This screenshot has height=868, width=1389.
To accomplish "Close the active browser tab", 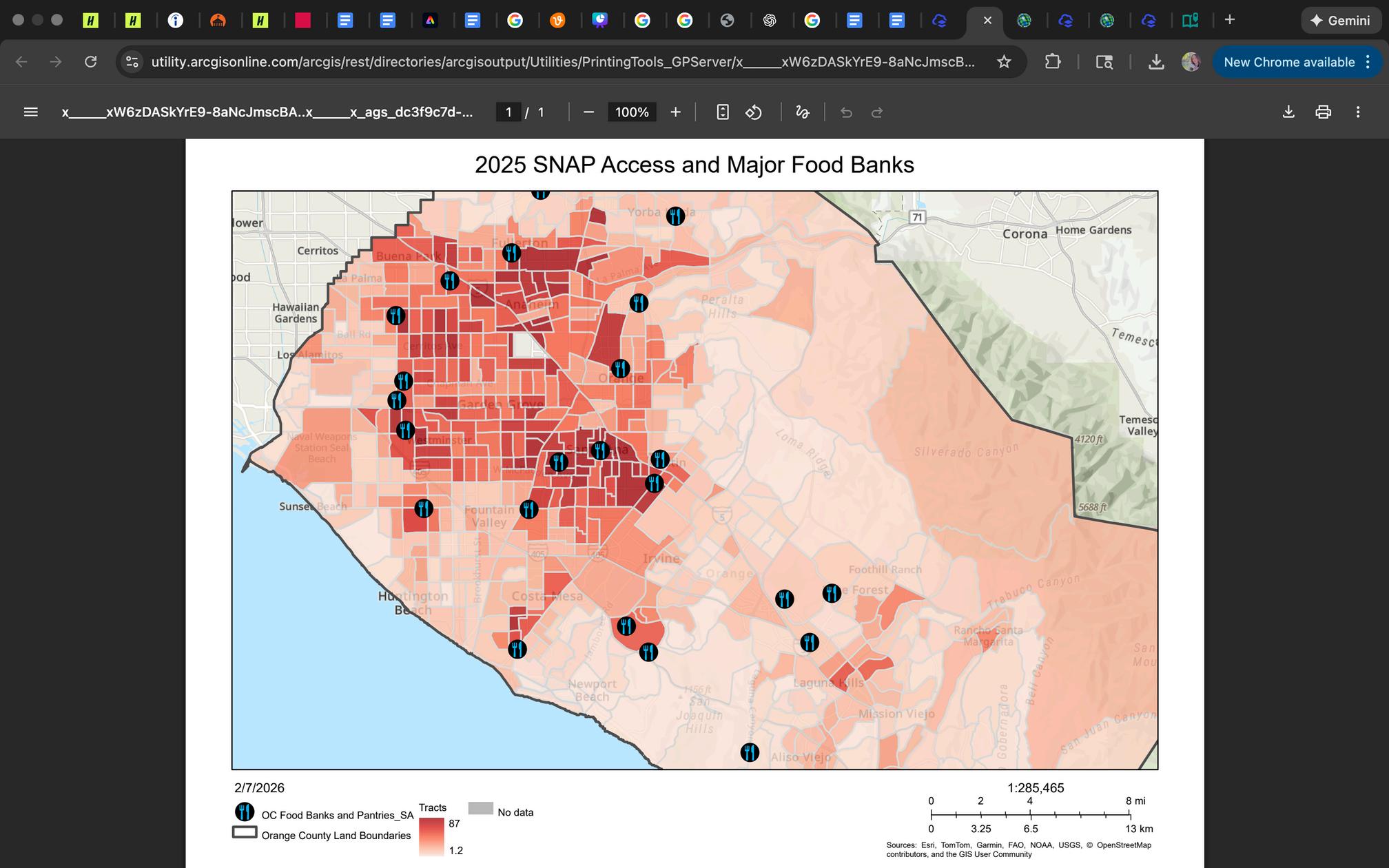I will [987, 20].
